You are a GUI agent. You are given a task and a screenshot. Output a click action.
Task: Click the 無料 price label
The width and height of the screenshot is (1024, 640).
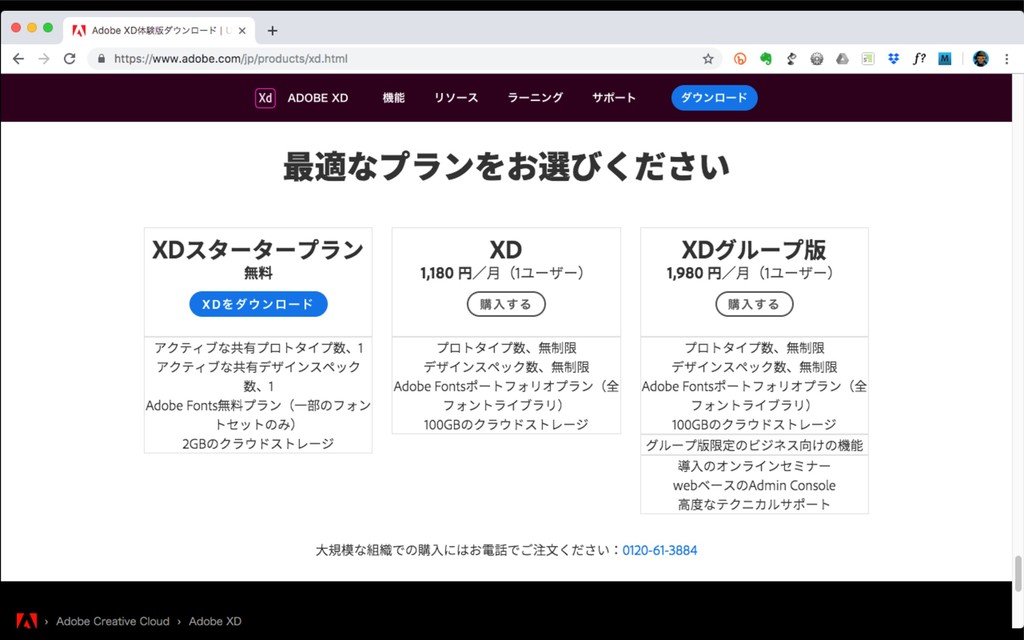click(258, 273)
